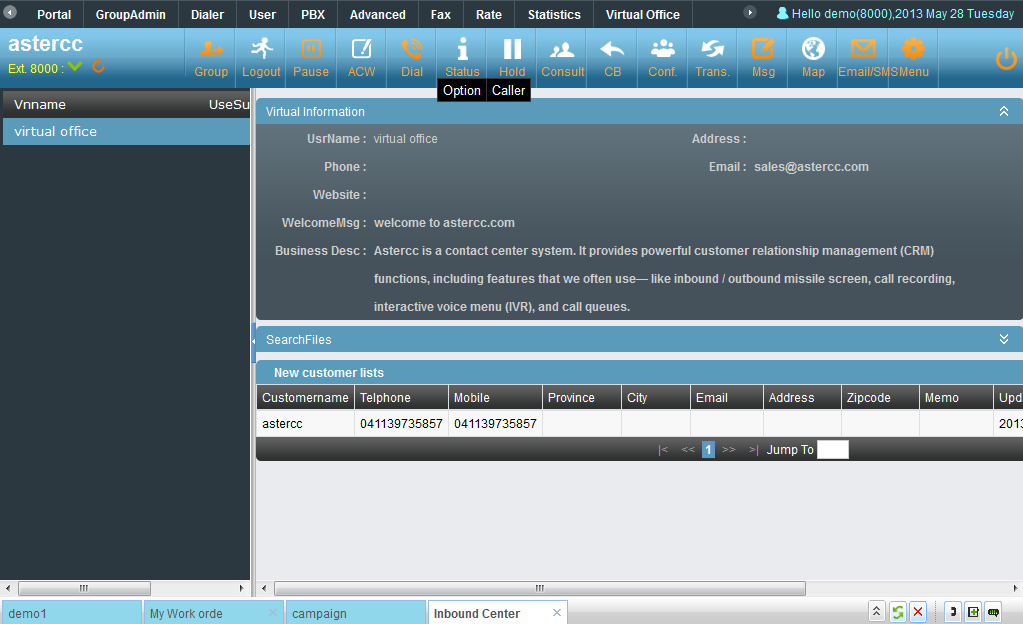Expand the SearchFiles panel
This screenshot has height=624, width=1023.
click(x=1003, y=339)
